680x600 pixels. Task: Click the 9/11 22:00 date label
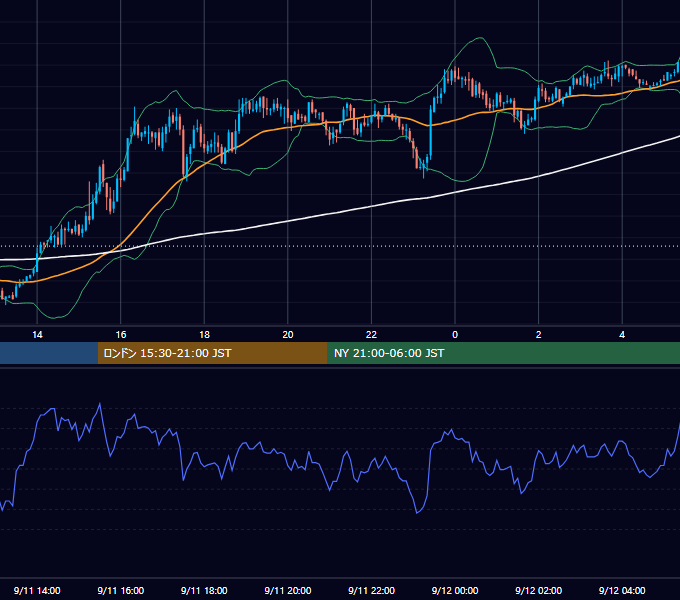tap(371, 590)
